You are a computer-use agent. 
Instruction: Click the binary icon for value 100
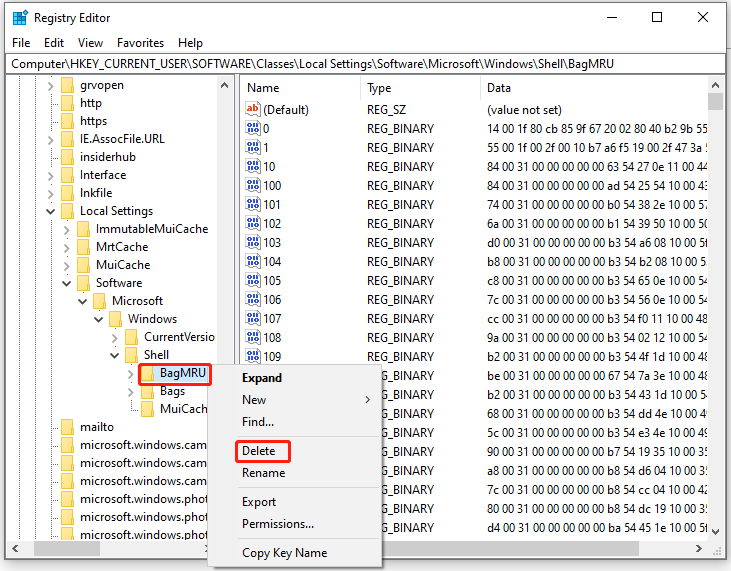tap(253, 185)
